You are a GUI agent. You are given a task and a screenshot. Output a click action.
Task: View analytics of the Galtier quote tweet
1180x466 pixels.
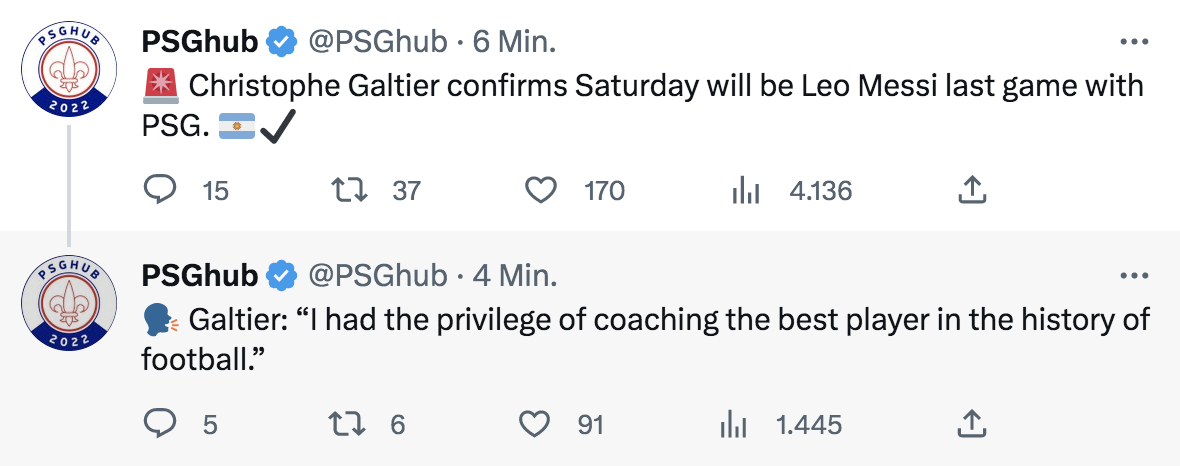coord(733,424)
